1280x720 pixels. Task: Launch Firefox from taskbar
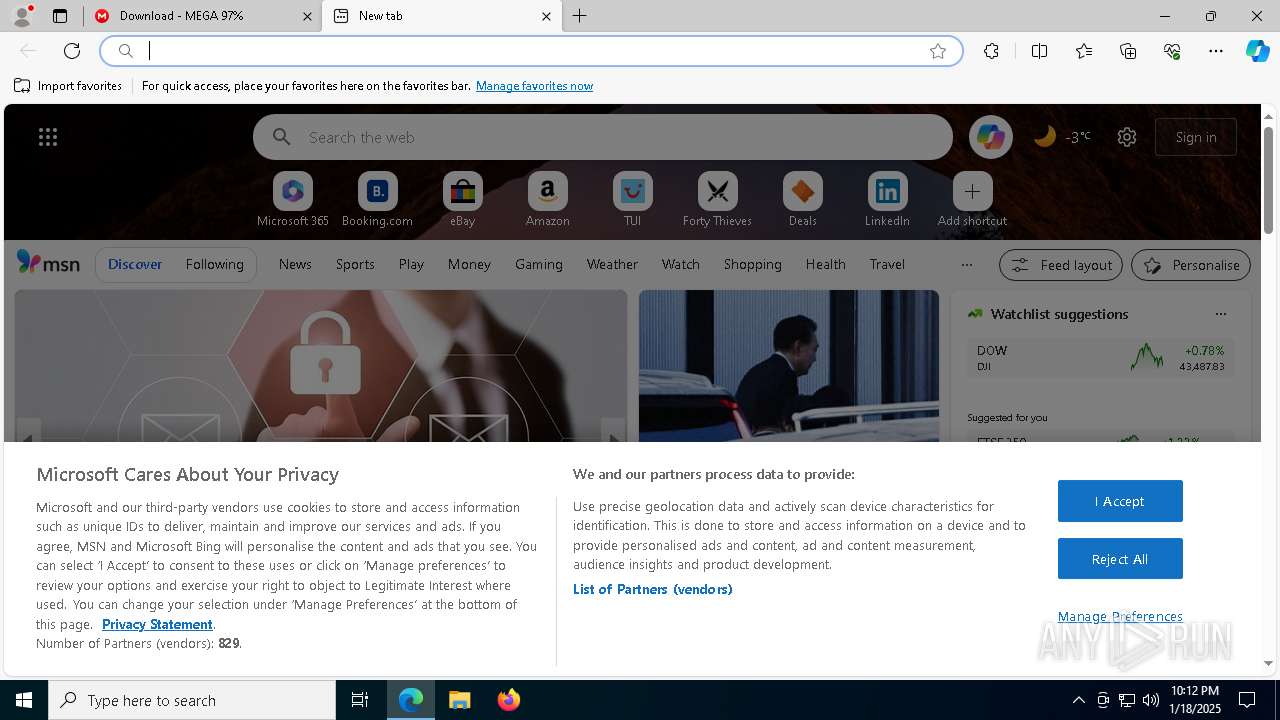coord(509,700)
